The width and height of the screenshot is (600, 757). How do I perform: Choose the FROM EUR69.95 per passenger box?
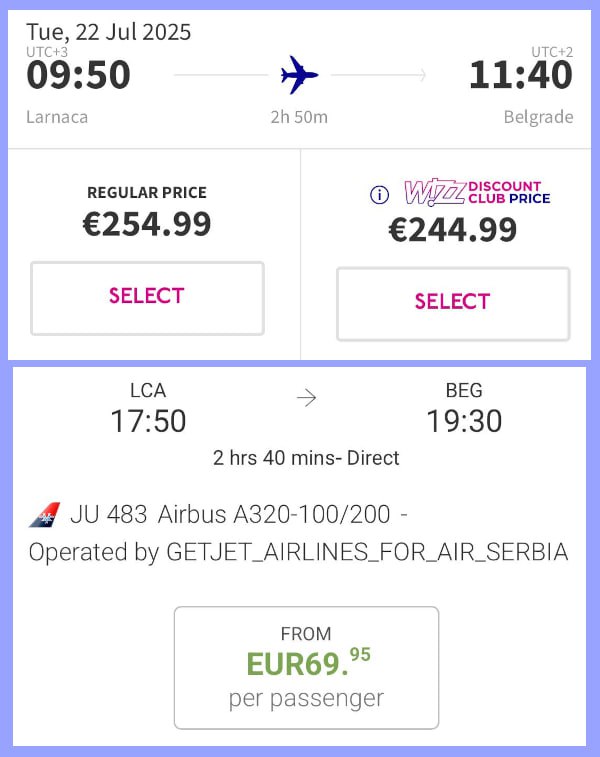coord(307,668)
